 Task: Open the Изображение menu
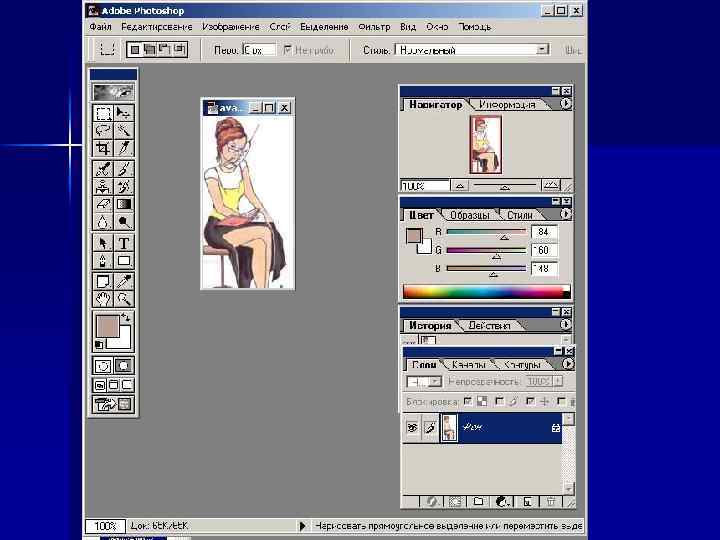coord(231,27)
